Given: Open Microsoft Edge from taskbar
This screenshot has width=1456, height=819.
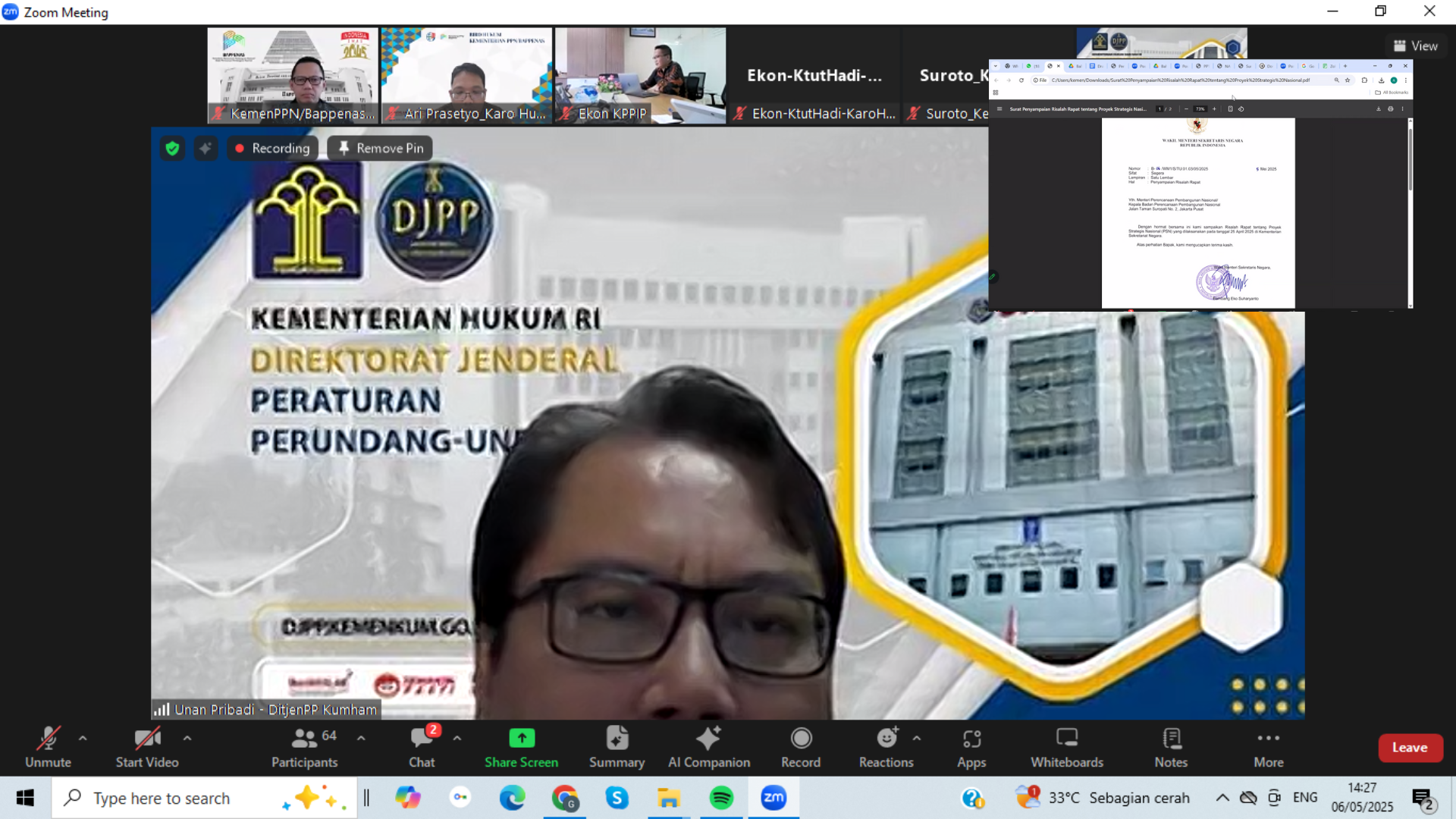Looking at the screenshot, I should point(513,798).
